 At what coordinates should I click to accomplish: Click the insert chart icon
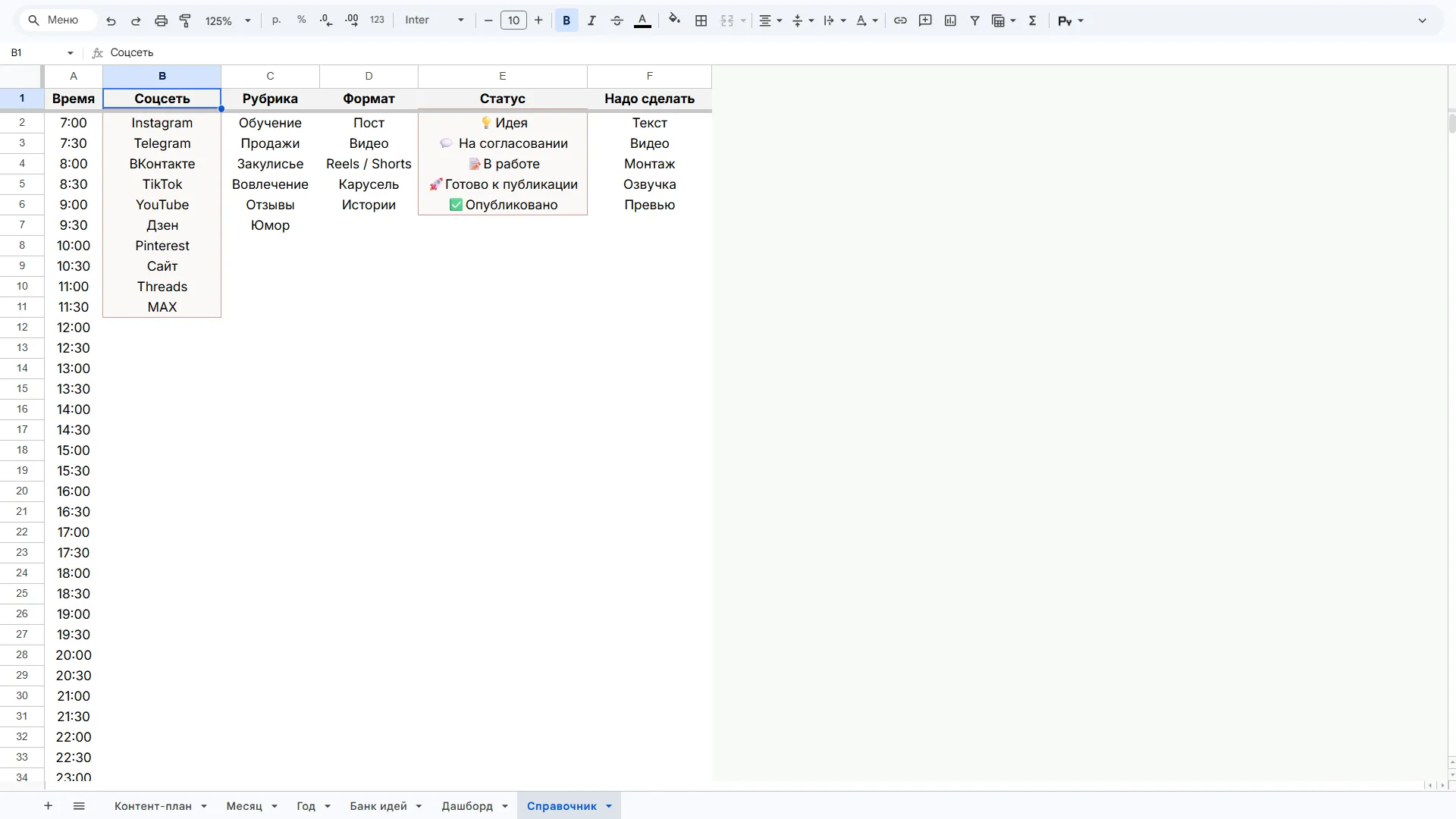pyautogui.click(x=950, y=20)
